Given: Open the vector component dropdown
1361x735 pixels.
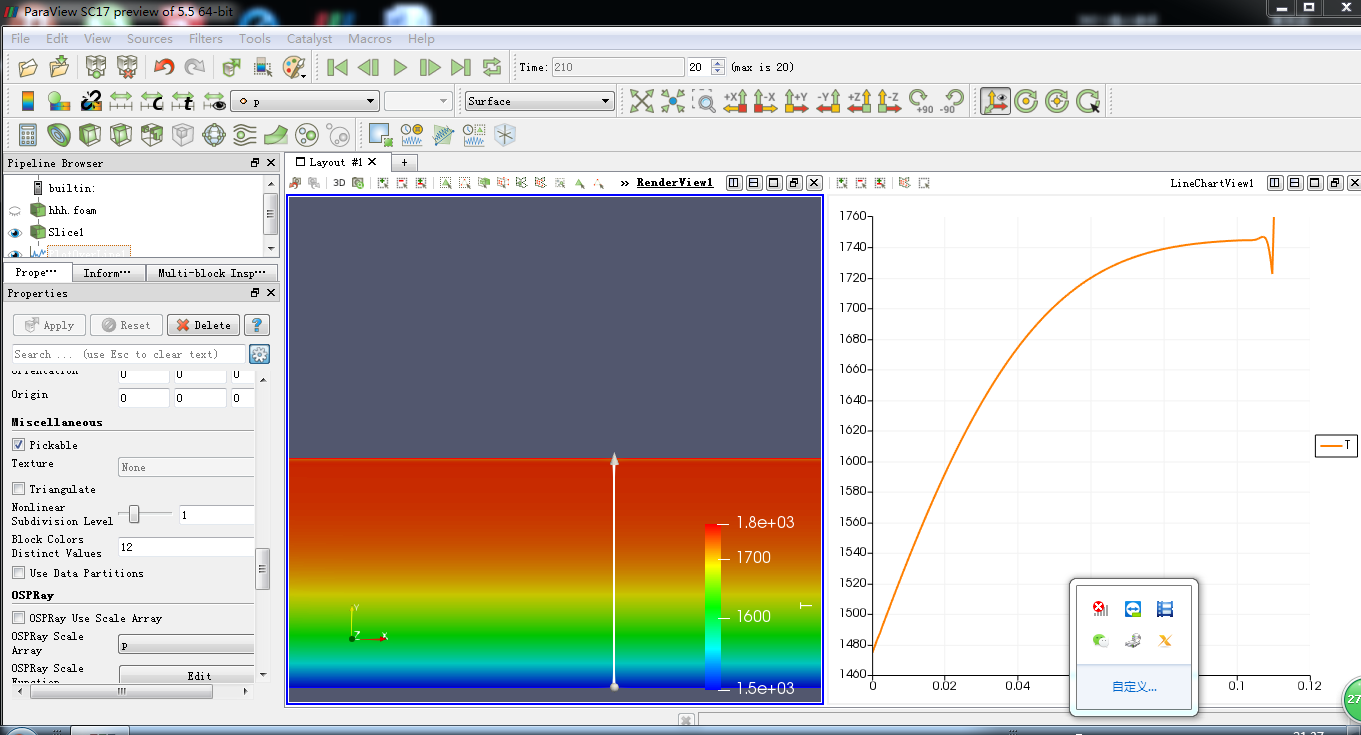Looking at the screenshot, I should [418, 101].
